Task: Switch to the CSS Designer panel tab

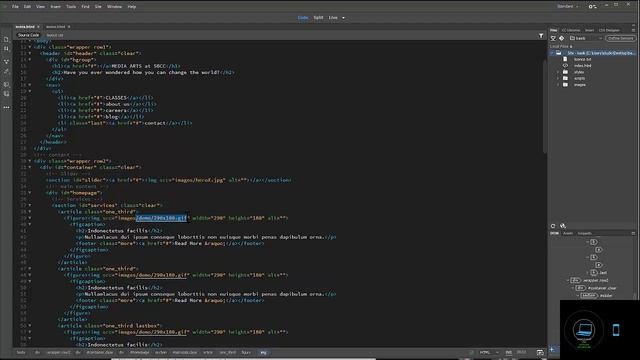Action: pos(609,30)
